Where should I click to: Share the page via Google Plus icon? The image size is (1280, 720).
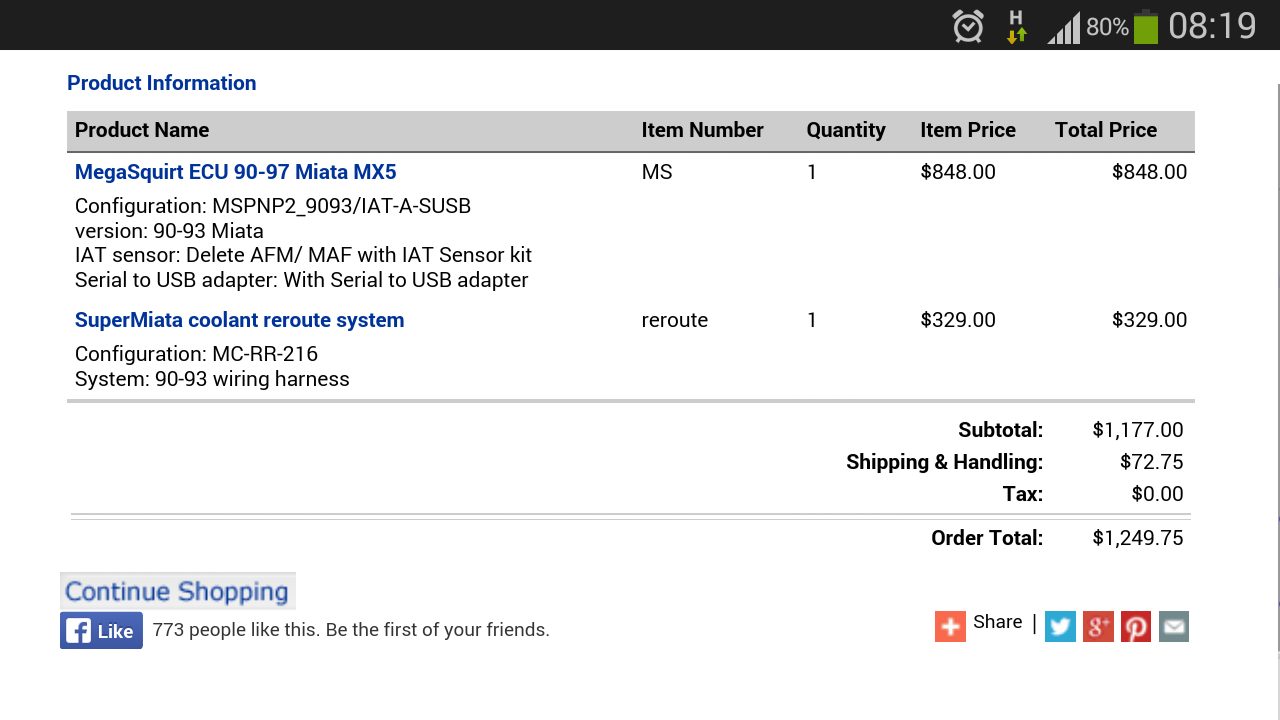click(1098, 627)
